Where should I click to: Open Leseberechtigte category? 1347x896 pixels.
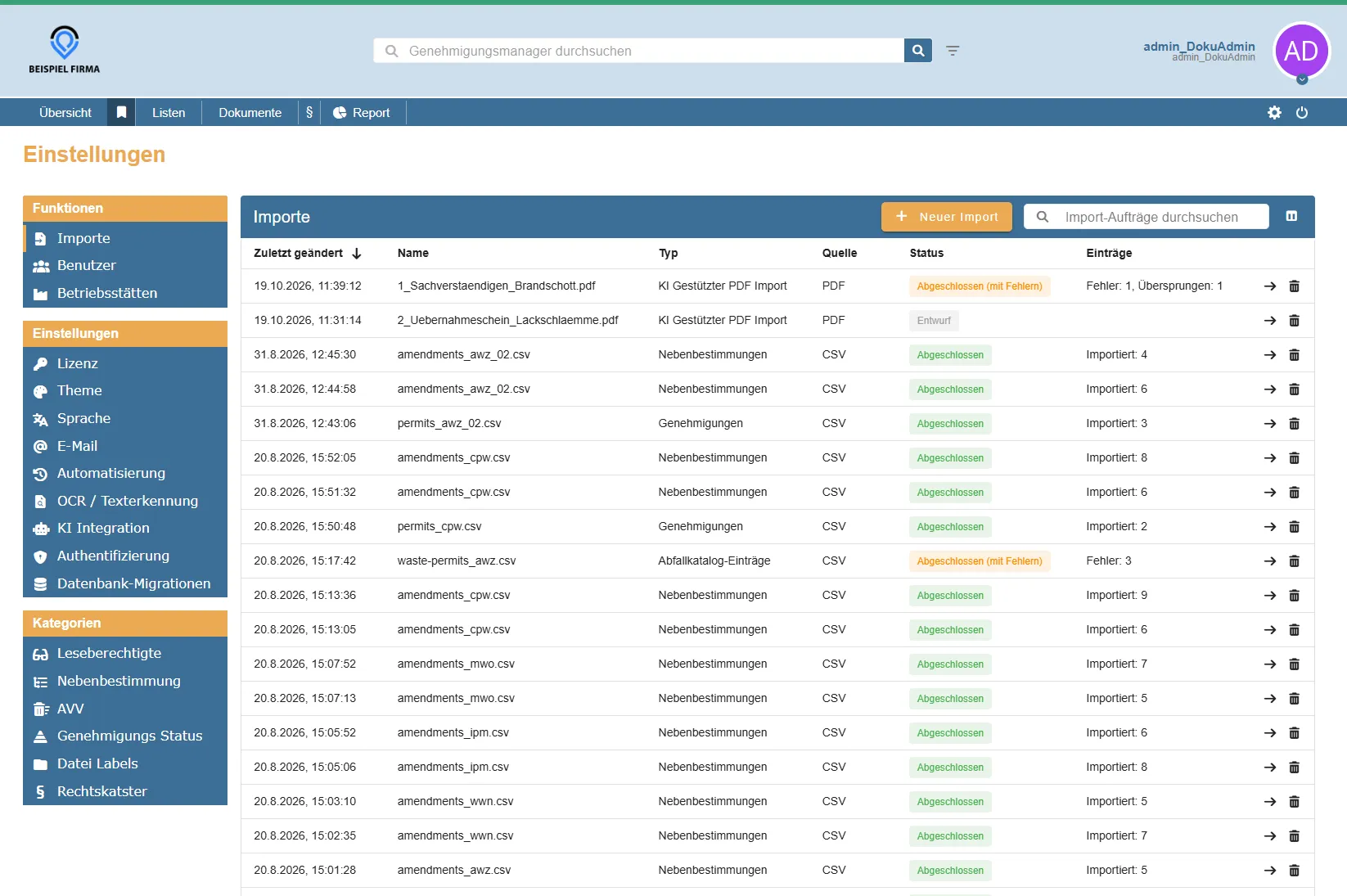[x=125, y=654]
